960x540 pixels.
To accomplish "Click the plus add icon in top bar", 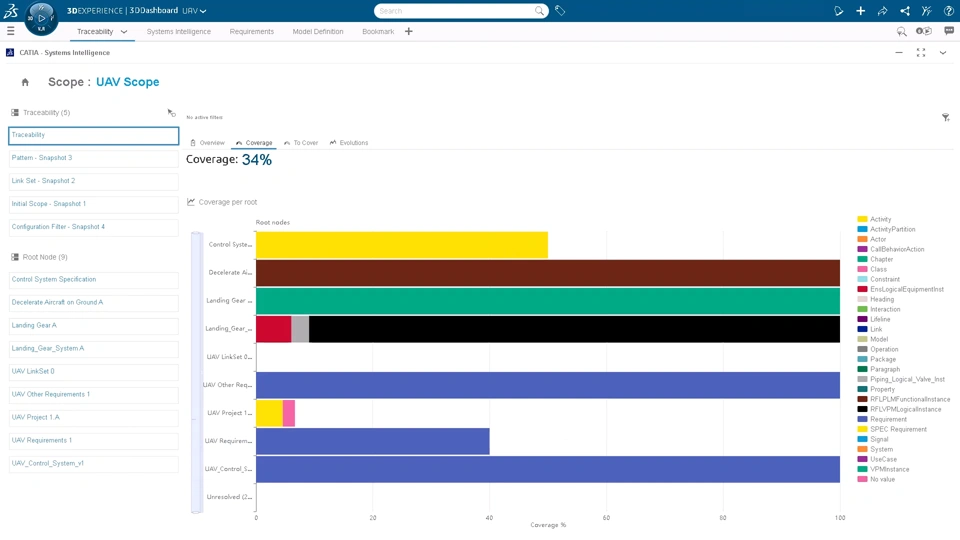I will (x=860, y=10).
